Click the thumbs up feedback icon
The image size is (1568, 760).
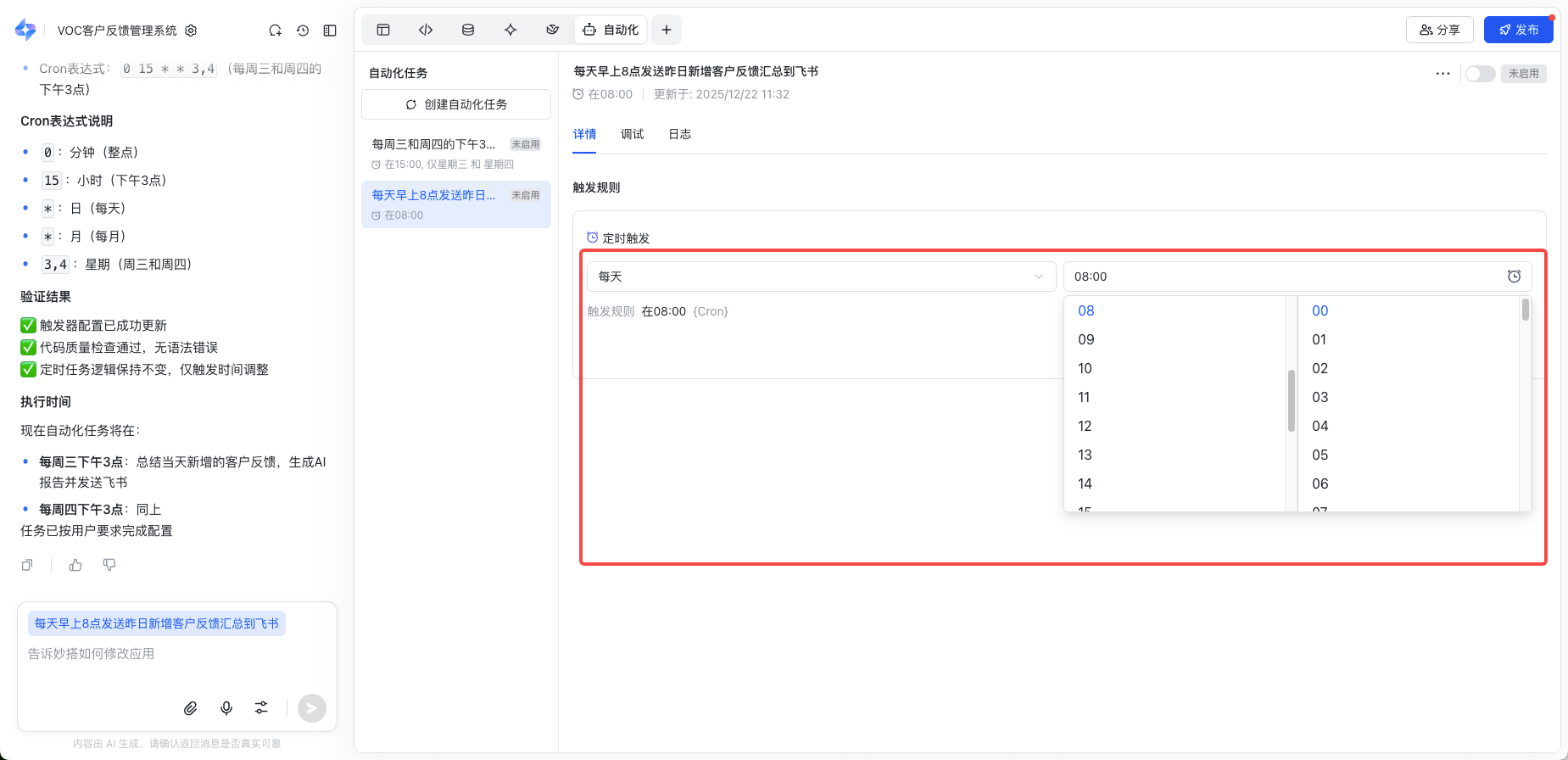click(75, 565)
